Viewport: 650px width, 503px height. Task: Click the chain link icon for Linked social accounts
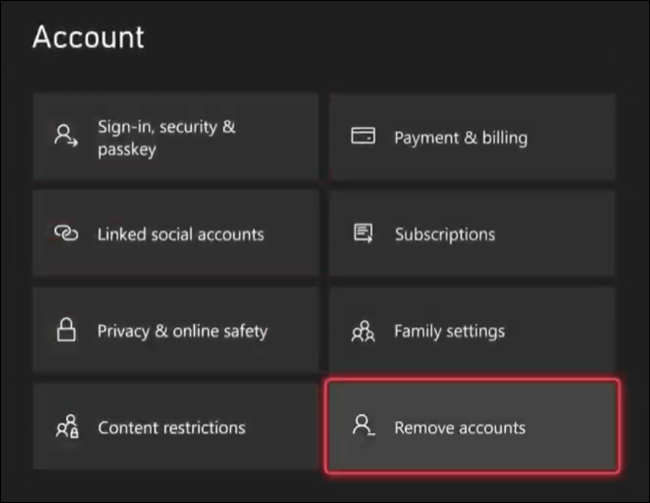65,234
